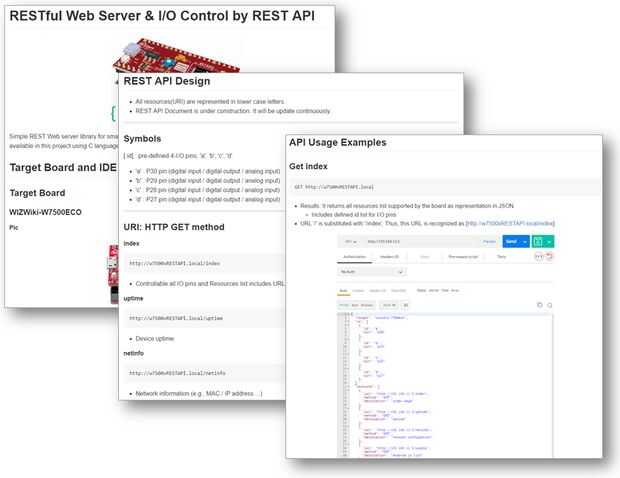Viewport: 620px width, 478px height.
Task: Open the JSON format dropdown in response
Action: [389, 305]
